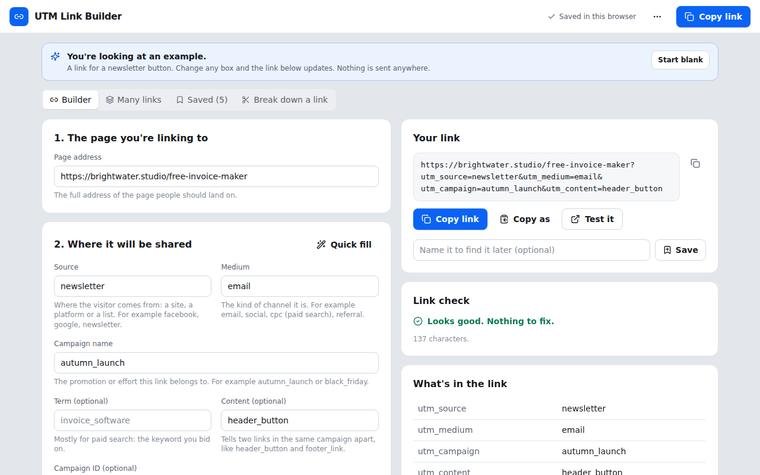760x475 pixels.
Task: Click the autumn_launch value in link table
Action: [x=594, y=452]
